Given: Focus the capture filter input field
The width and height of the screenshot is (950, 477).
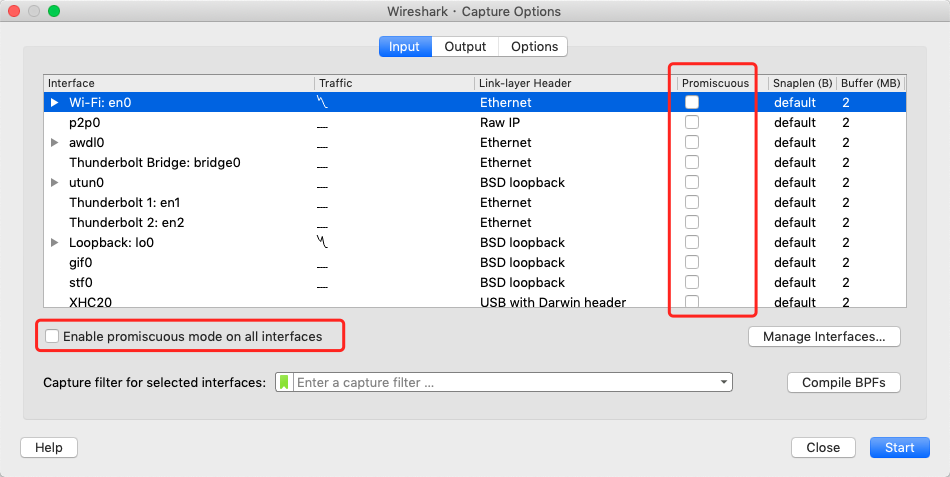Looking at the screenshot, I should (x=506, y=382).
